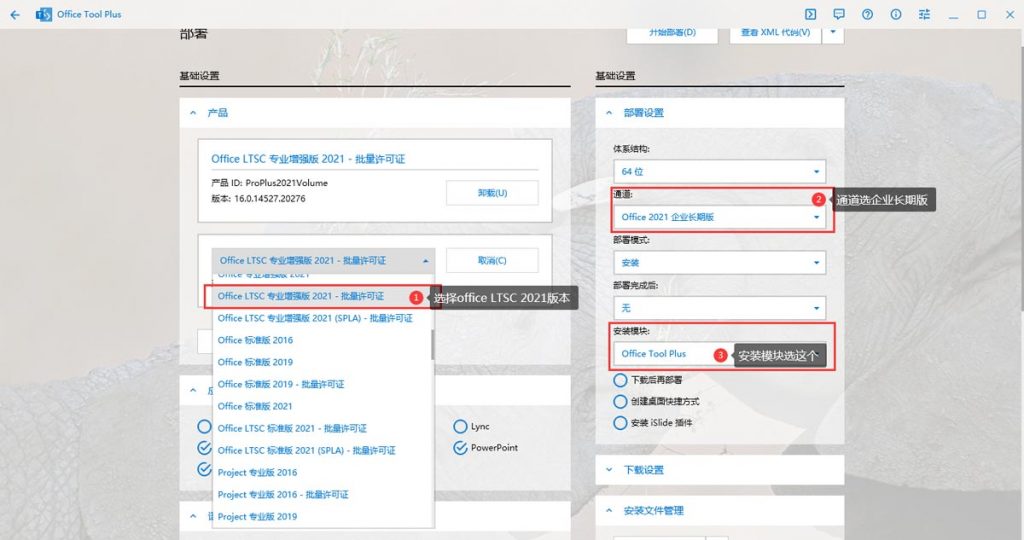This screenshot has height=540, width=1024.
Task: Enable 安装 iSlide 插件 option
Action: tap(620, 422)
